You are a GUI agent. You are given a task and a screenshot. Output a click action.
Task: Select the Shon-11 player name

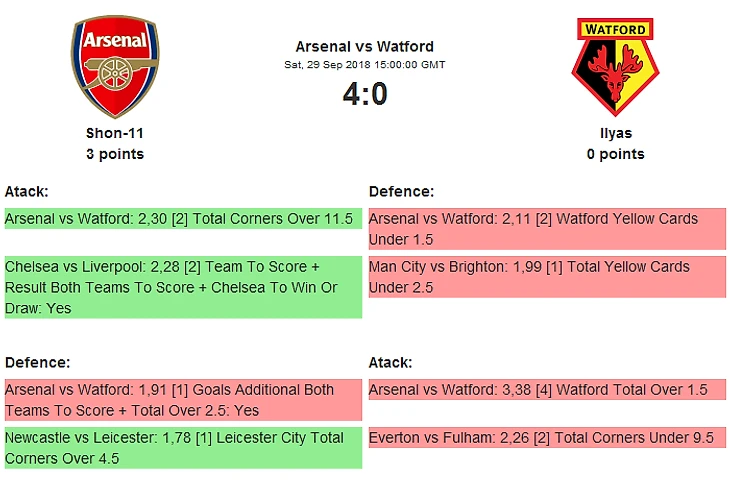(115, 133)
